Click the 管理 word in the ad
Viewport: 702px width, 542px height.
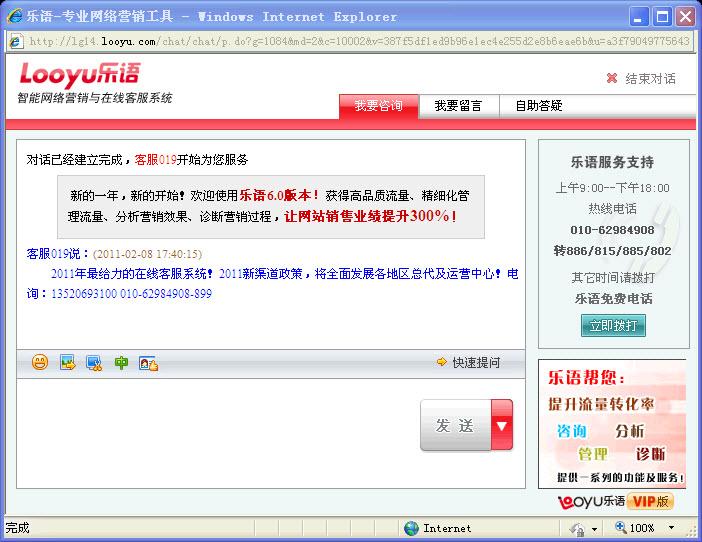(593, 454)
